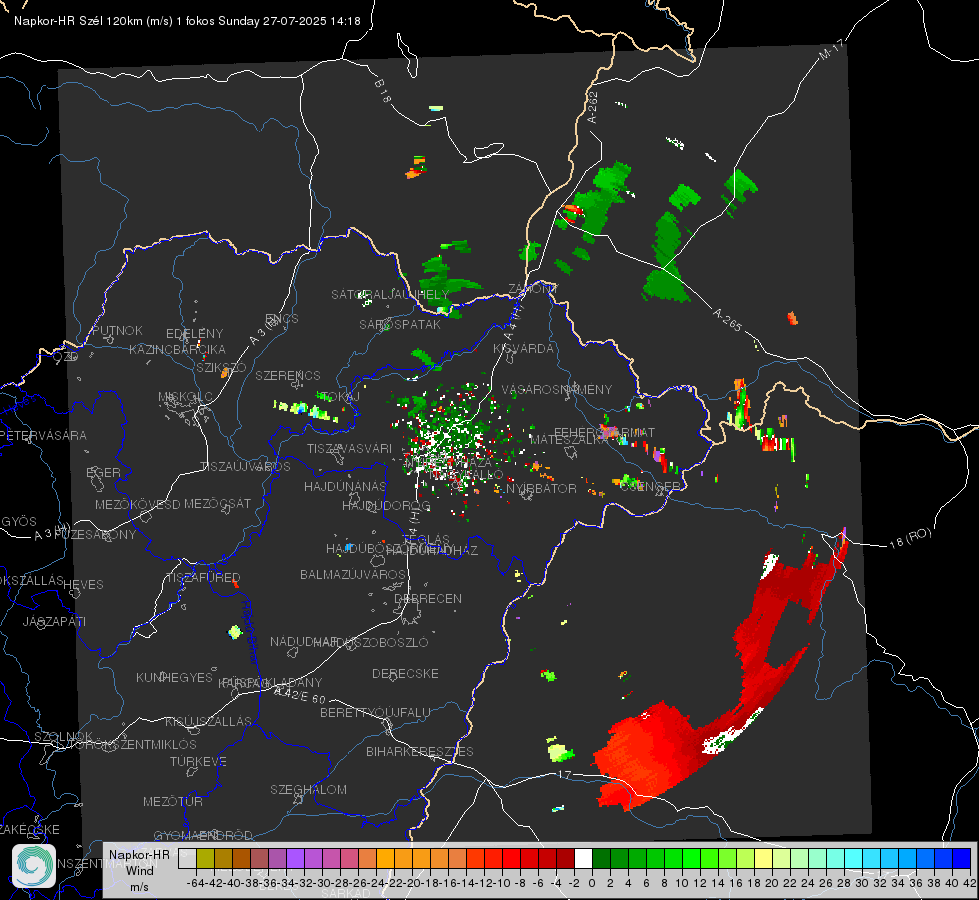Pick the yellow swatch between 18 and 20

pos(764,859)
